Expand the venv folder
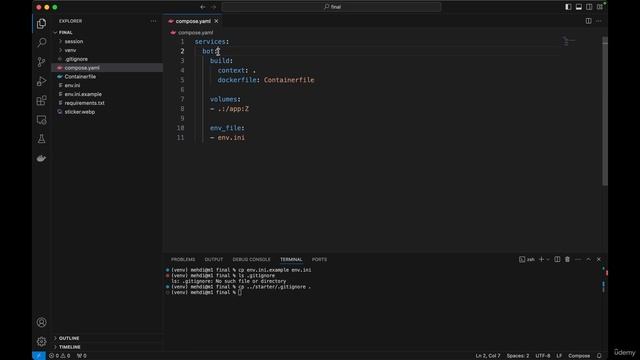The image size is (640, 360). click(x=70, y=50)
